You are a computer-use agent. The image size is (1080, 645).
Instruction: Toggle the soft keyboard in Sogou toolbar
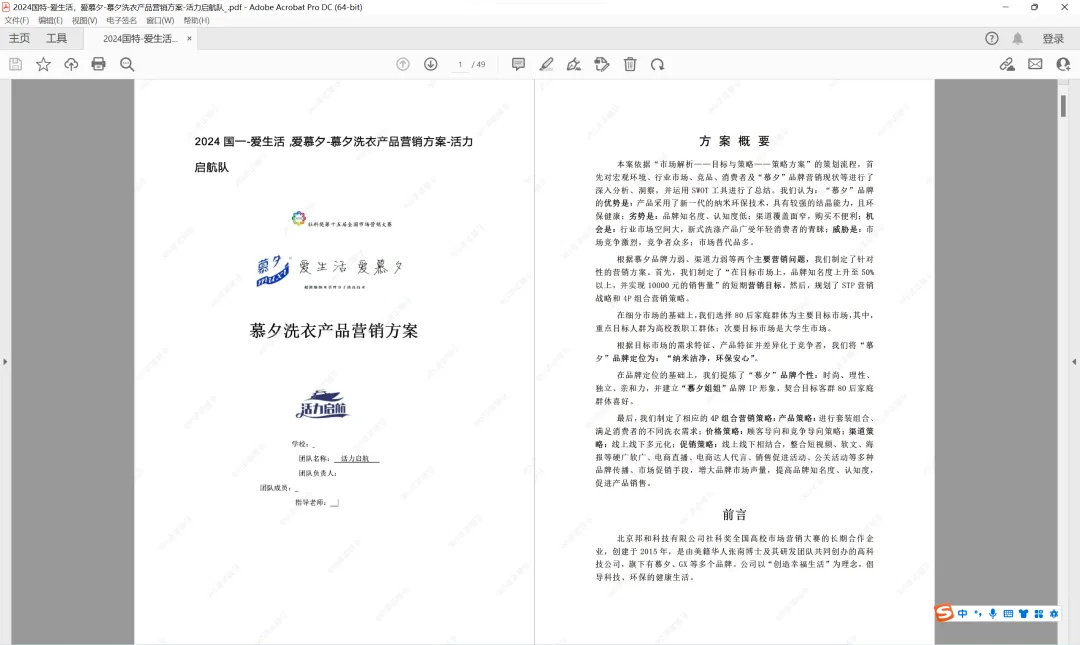[x=1009, y=614]
